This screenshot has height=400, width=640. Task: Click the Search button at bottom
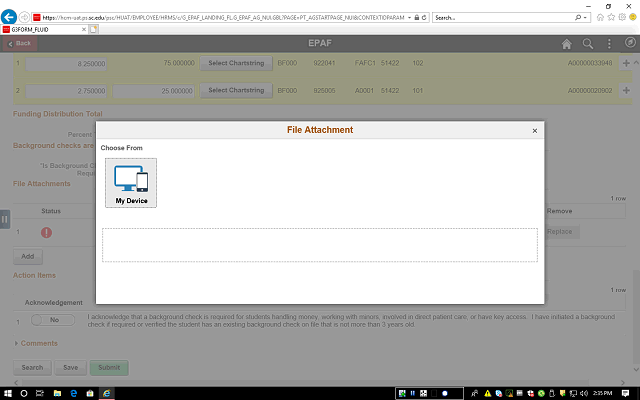click(32, 367)
